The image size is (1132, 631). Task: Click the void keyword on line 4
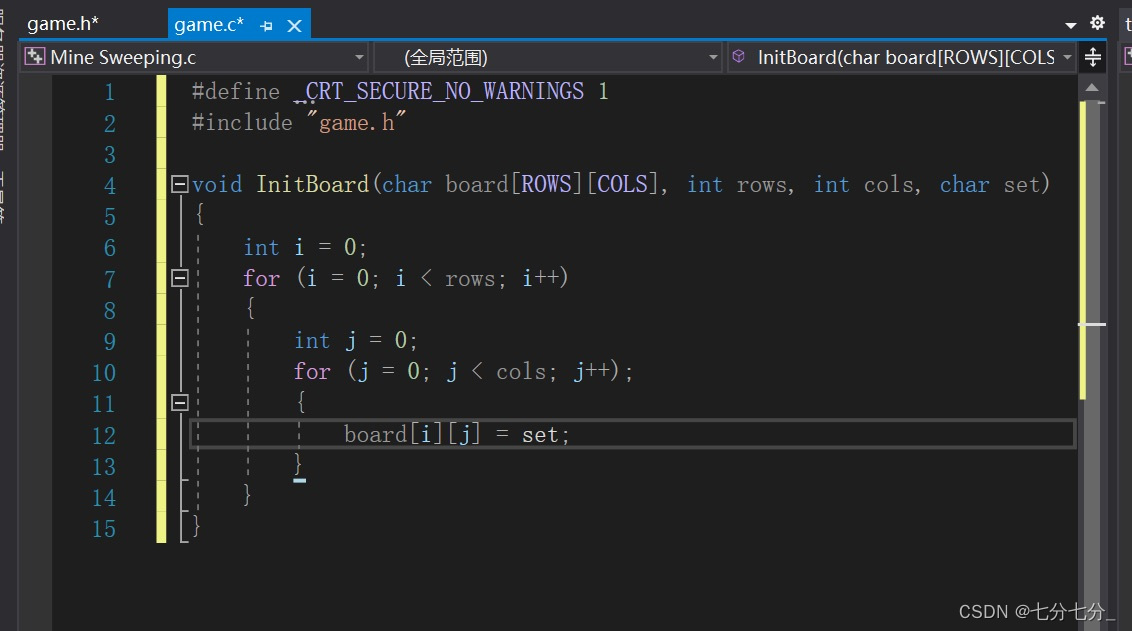click(x=217, y=184)
